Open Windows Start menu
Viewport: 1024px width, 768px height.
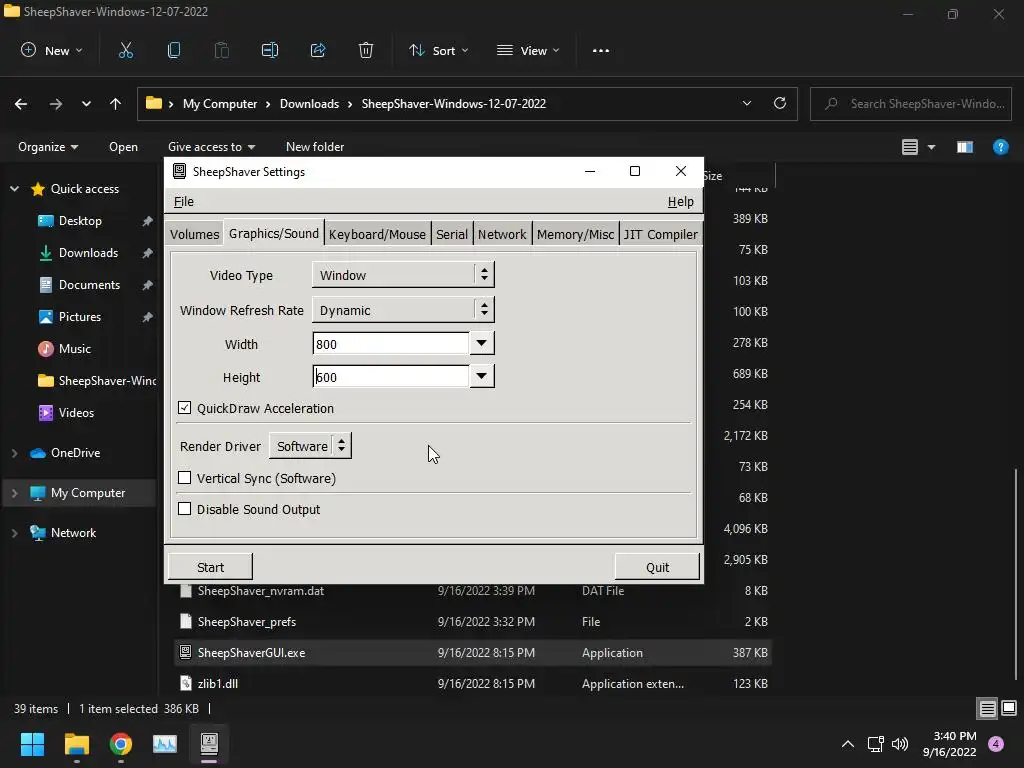(32, 744)
